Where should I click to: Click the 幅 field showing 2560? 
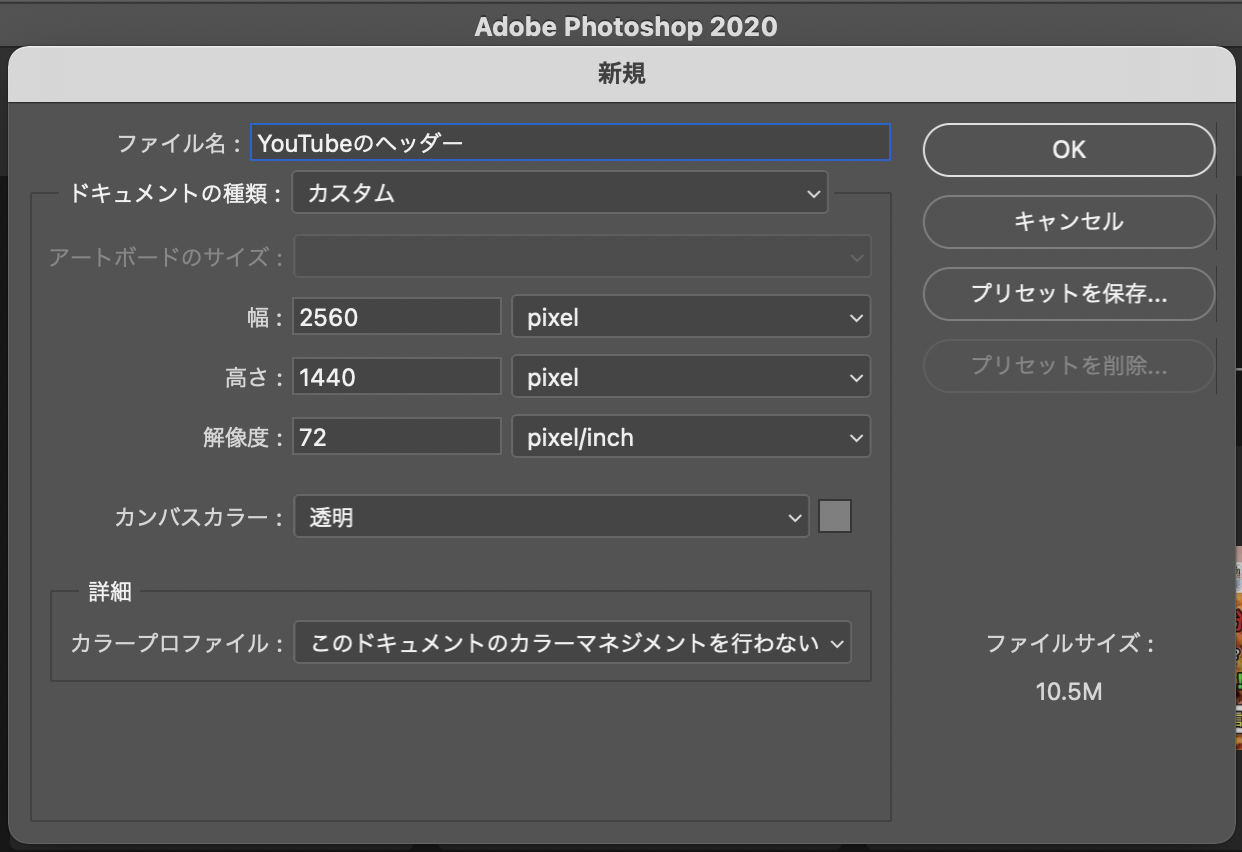click(x=396, y=316)
